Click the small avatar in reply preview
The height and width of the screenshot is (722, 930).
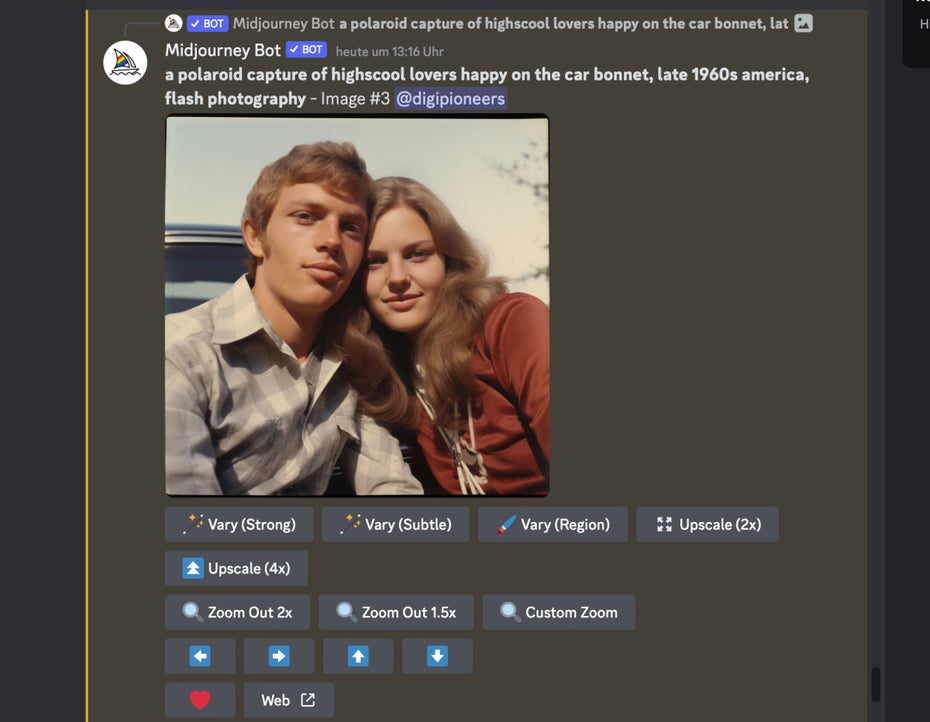[174, 23]
